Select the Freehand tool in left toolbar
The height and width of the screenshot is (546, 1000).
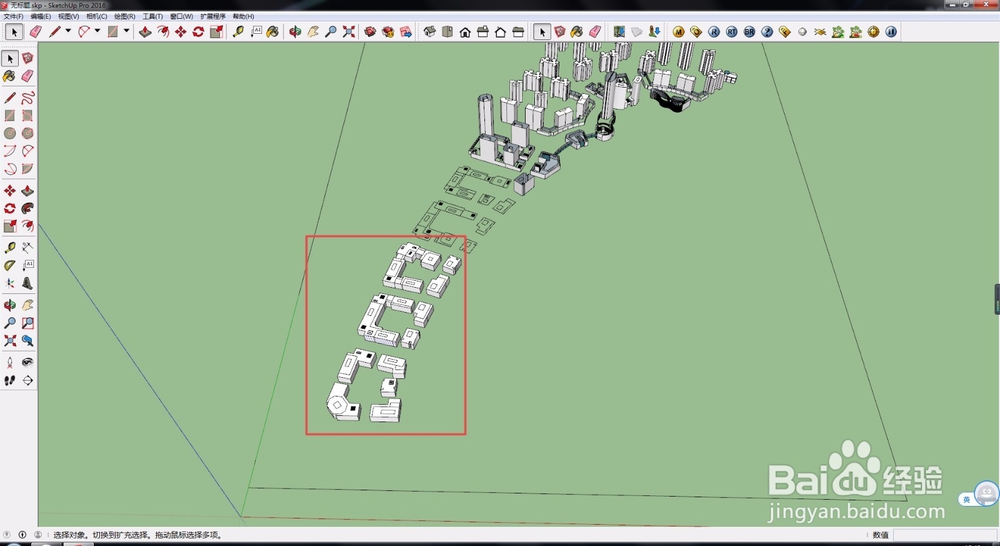(27, 98)
